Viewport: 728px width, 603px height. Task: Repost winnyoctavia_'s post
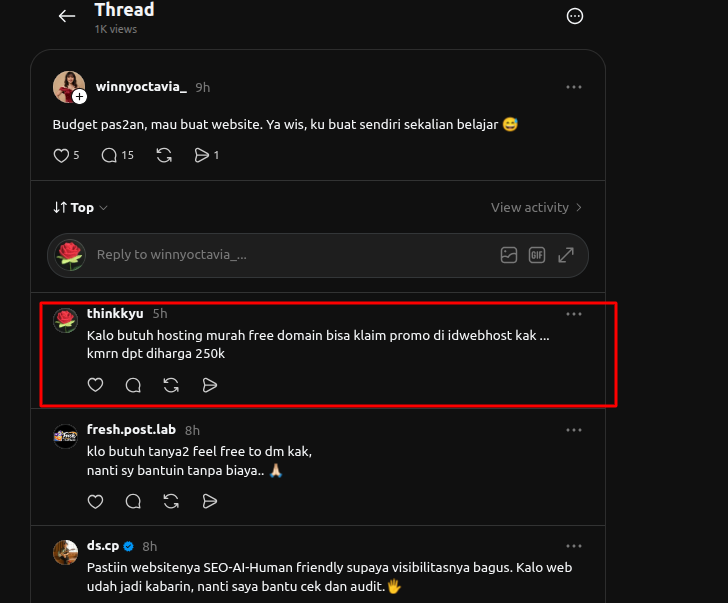tap(164, 155)
